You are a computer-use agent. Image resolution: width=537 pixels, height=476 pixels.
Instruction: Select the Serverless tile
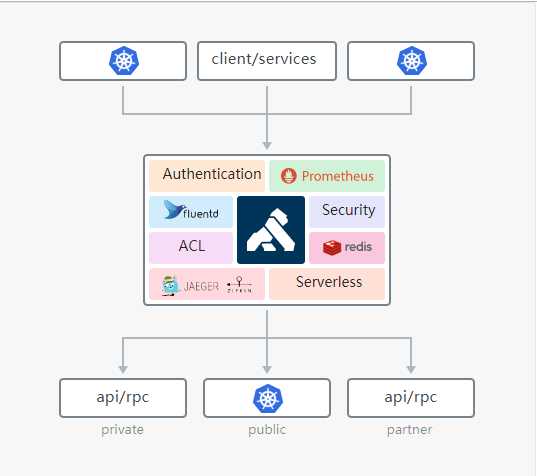coord(327,284)
